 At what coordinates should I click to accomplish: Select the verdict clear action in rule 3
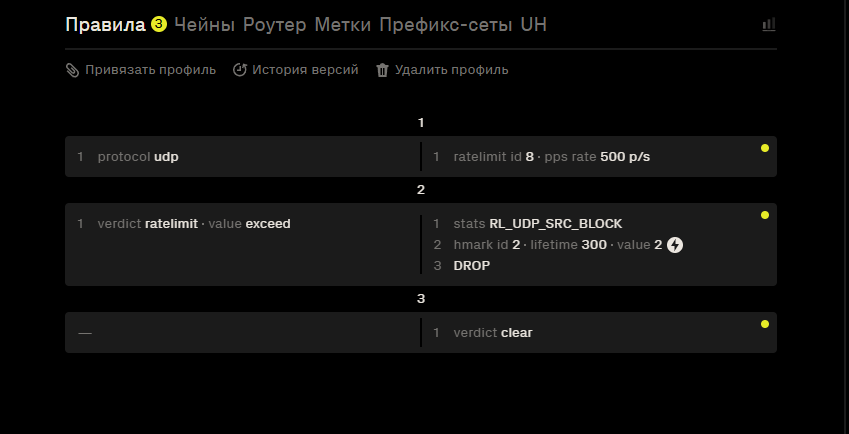click(493, 333)
